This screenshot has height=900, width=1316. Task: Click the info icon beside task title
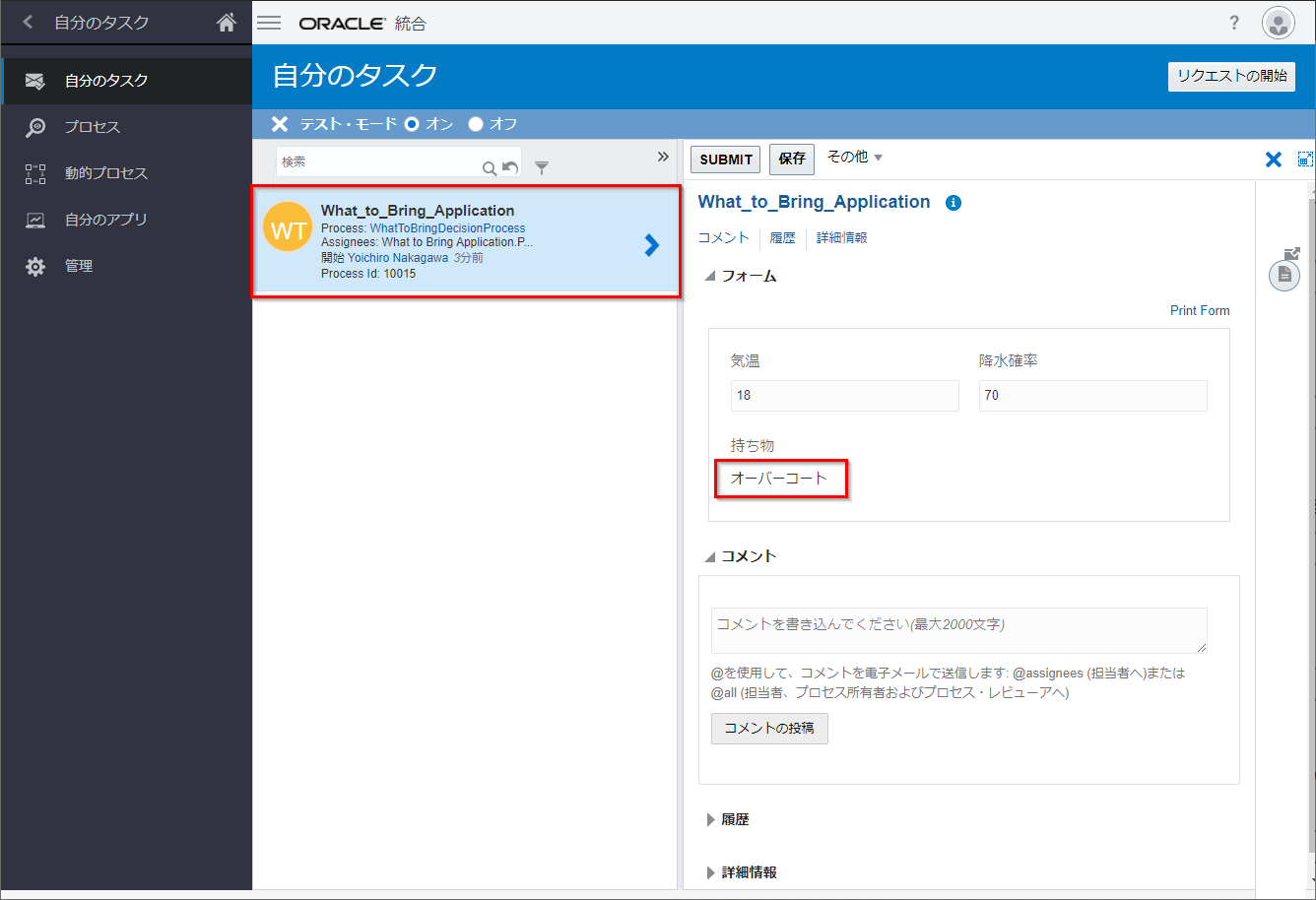(953, 203)
